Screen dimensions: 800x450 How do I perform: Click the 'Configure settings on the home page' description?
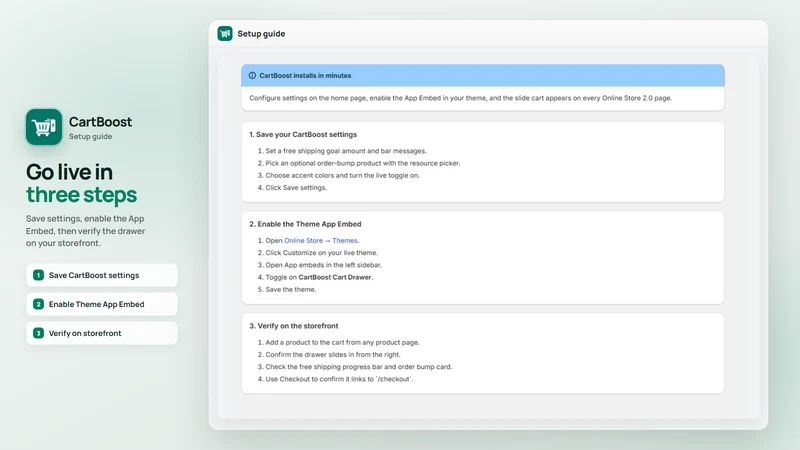coord(460,98)
